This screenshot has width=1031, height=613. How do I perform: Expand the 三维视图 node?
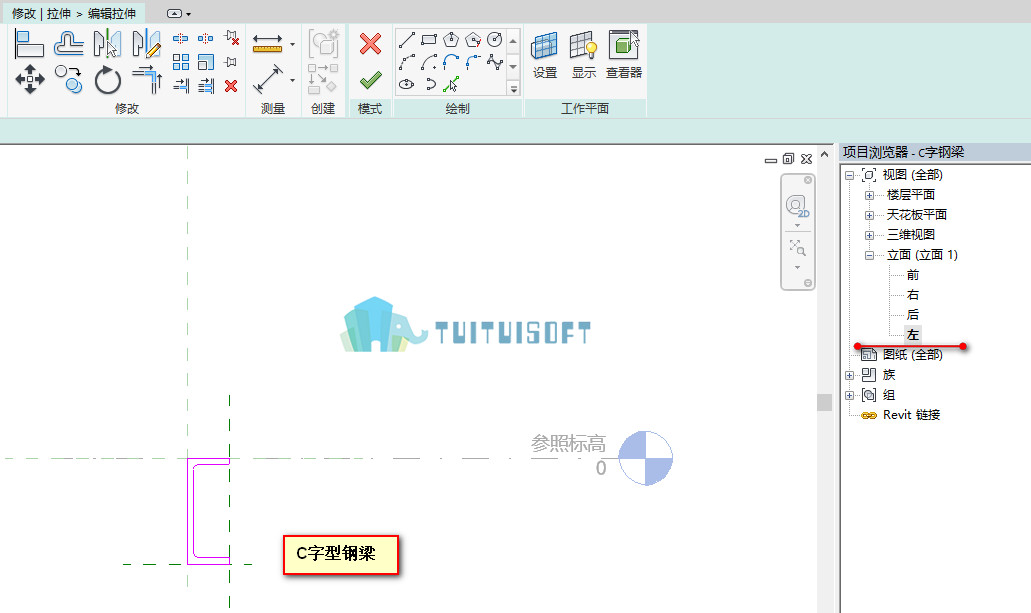pyautogui.click(x=869, y=235)
